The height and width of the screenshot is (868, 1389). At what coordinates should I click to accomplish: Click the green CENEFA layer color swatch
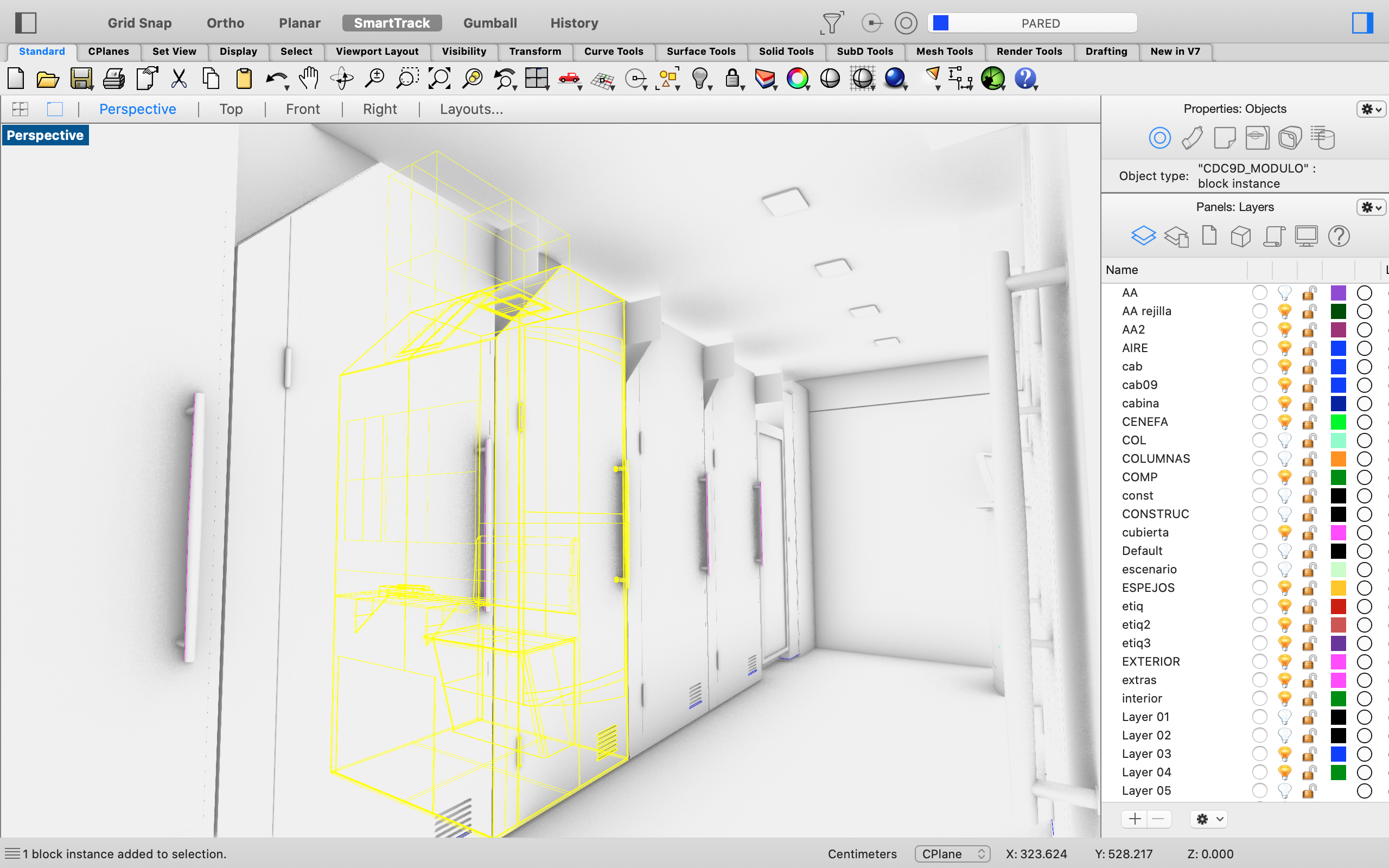pos(1338,422)
